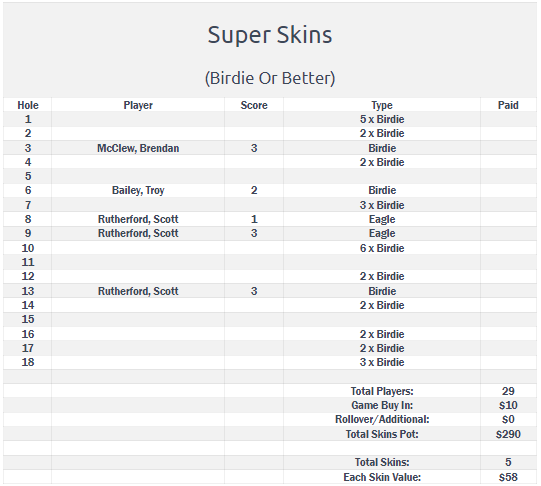Select Bailey, Troy player cell
The height and width of the screenshot is (486, 541).
(138, 190)
